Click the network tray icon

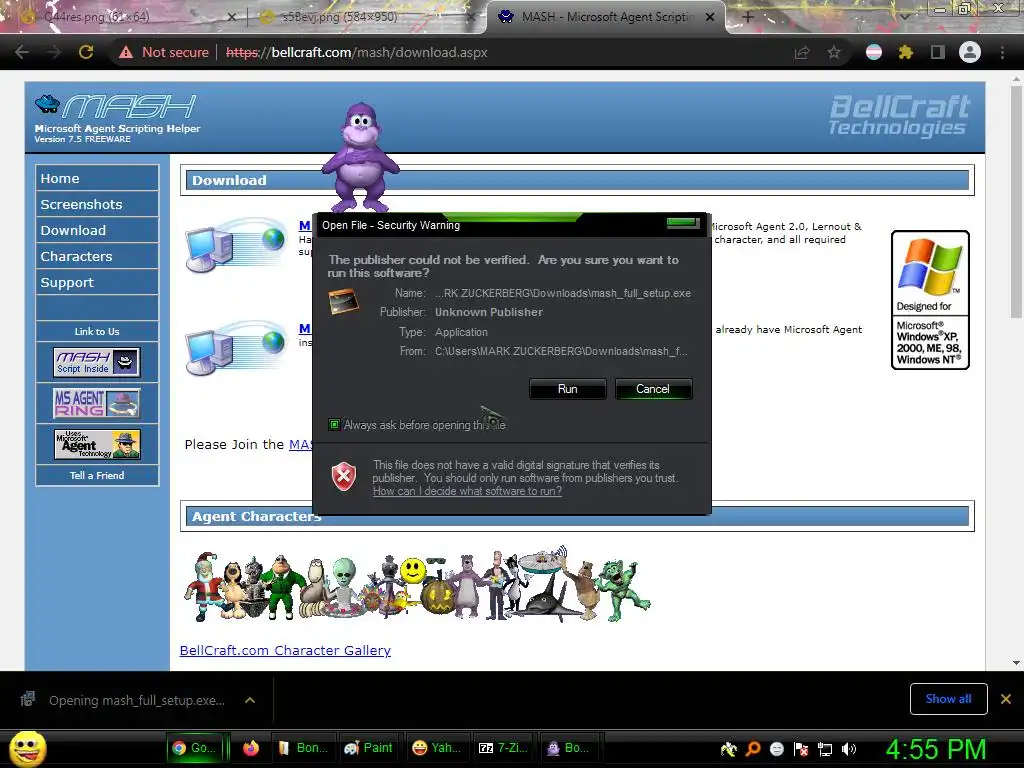(x=825, y=749)
